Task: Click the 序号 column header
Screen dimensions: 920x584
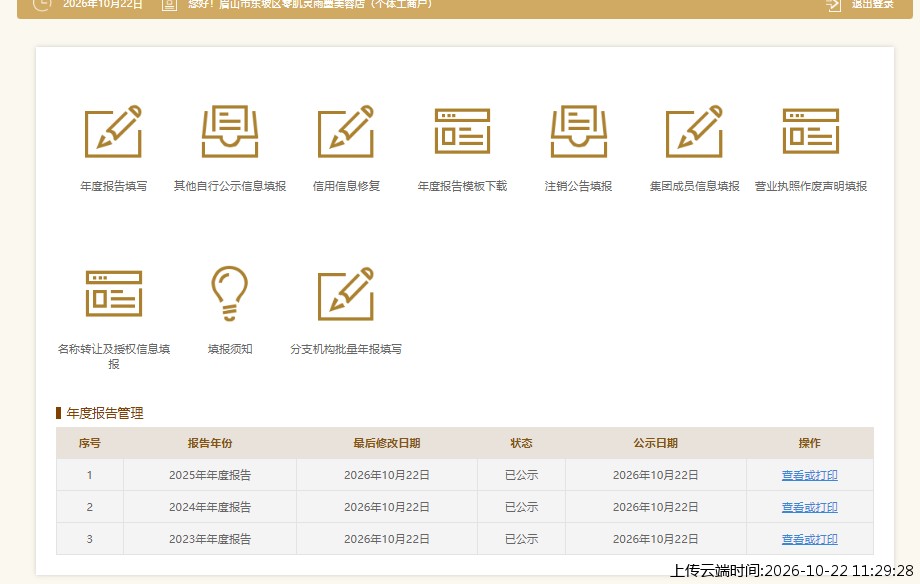Action: click(90, 443)
